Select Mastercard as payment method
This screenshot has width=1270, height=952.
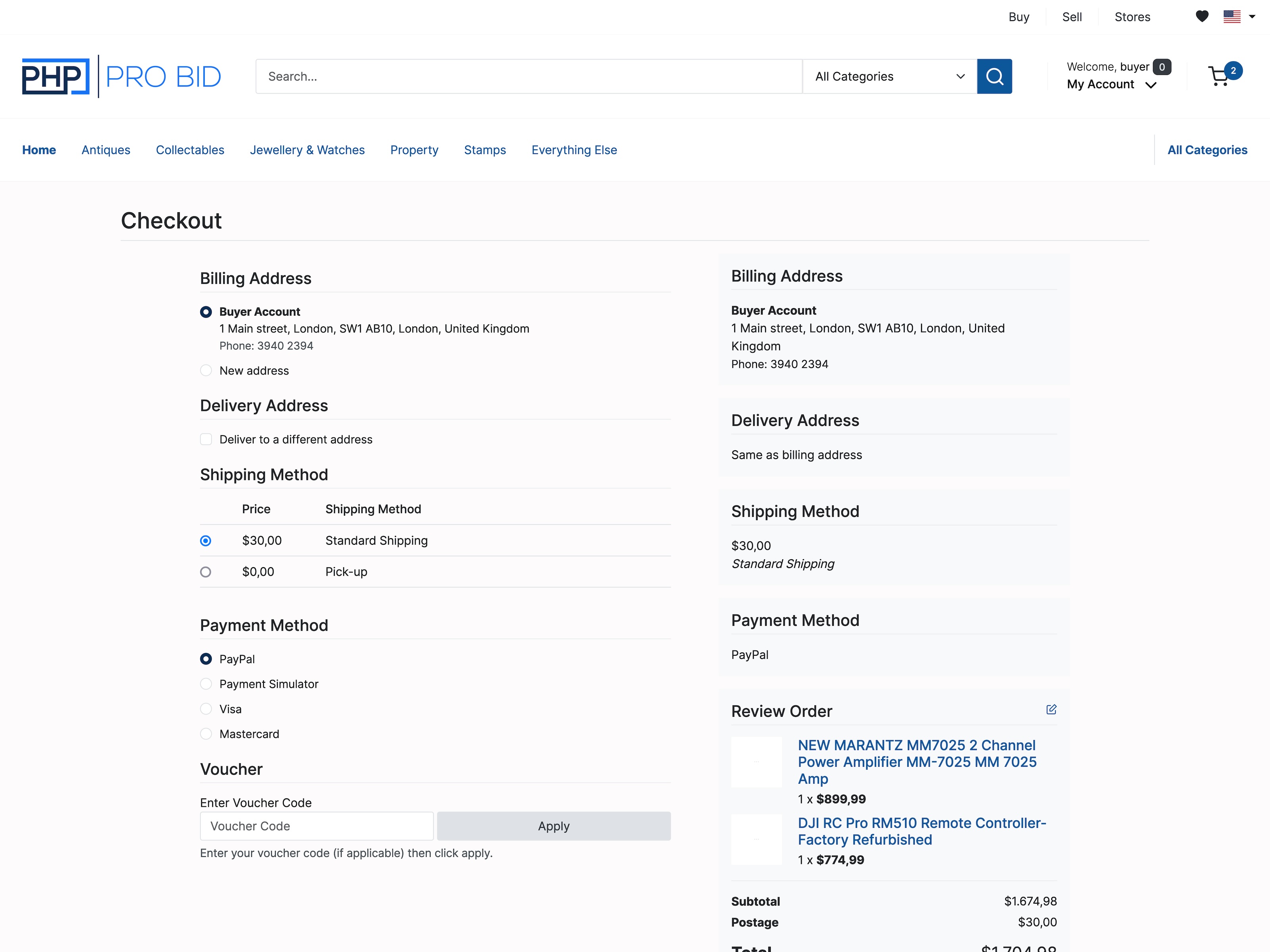pyautogui.click(x=206, y=733)
